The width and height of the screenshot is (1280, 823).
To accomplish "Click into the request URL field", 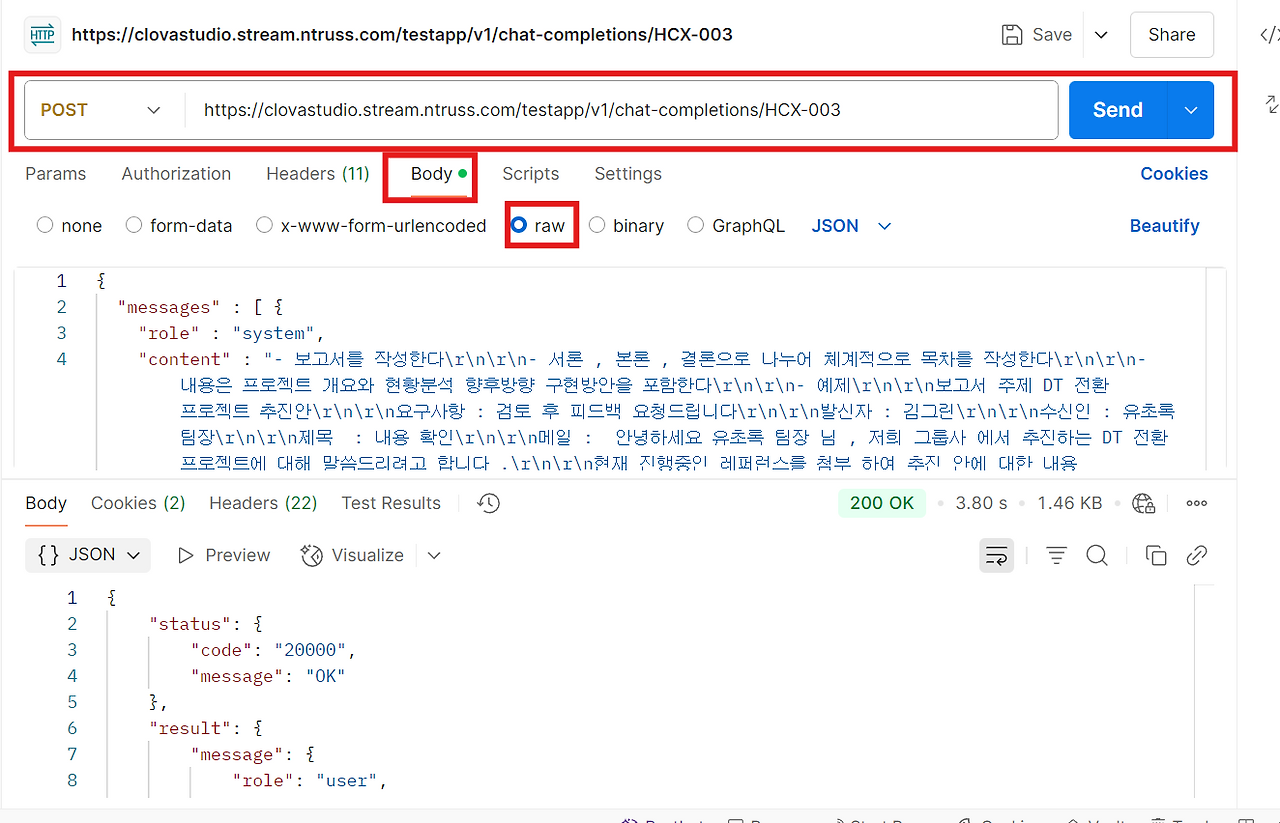I will (621, 110).
